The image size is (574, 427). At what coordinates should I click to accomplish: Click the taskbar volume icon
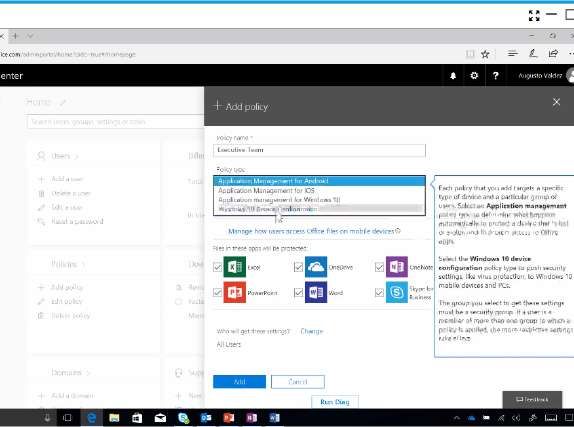pos(516,418)
